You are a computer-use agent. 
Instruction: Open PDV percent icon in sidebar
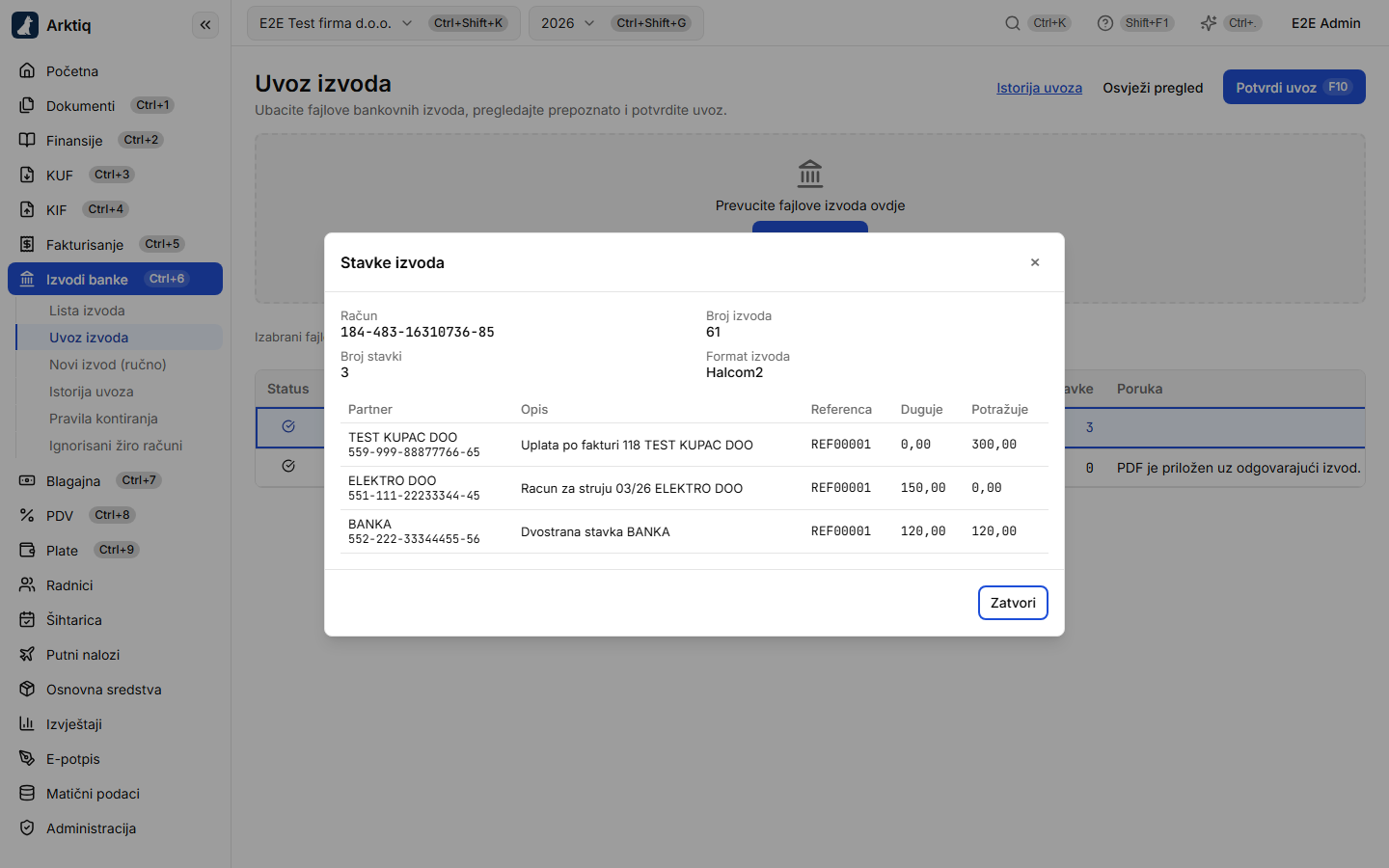27,515
